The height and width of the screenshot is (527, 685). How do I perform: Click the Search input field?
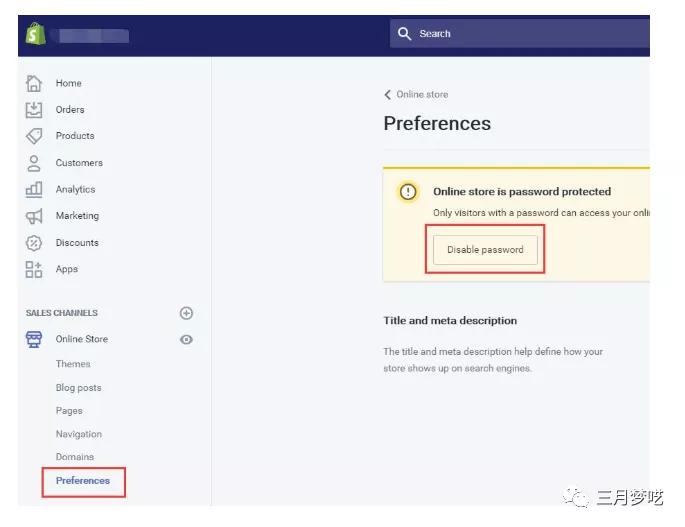(520, 34)
